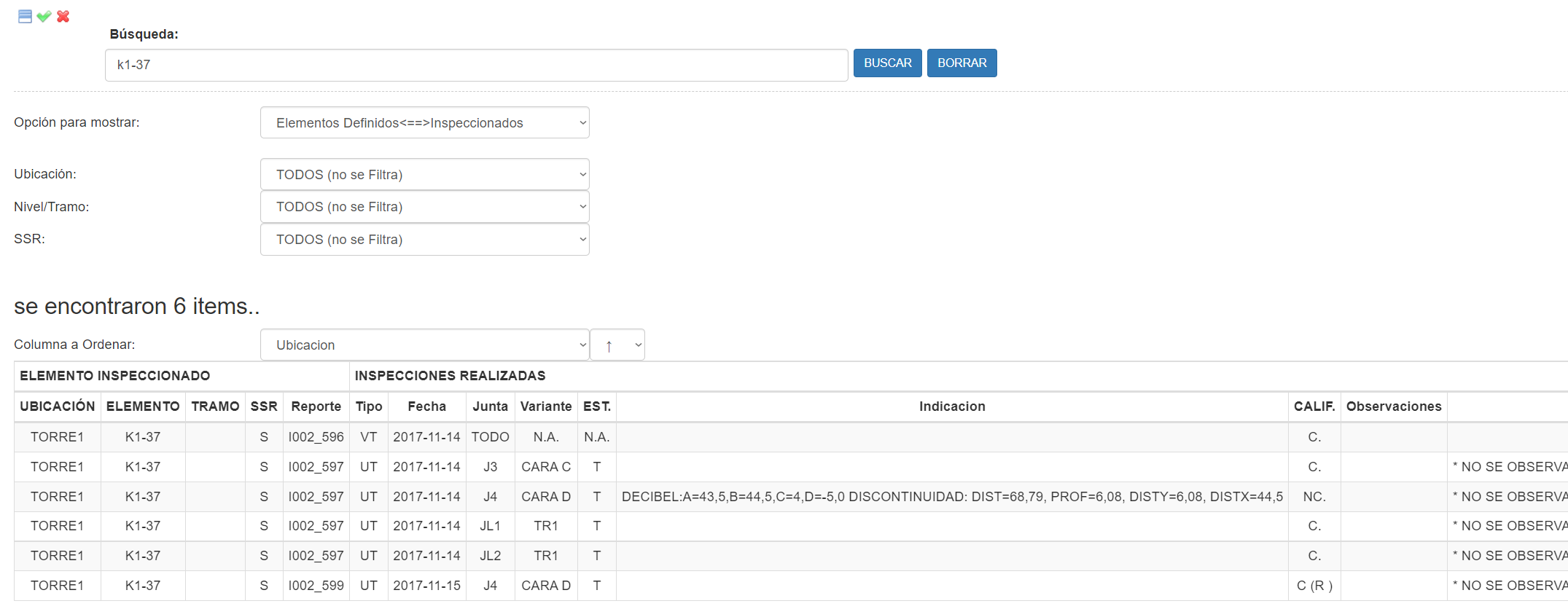The image size is (1568, 609).
Task: Click the red X cancel icon
Action: point(63,17)
